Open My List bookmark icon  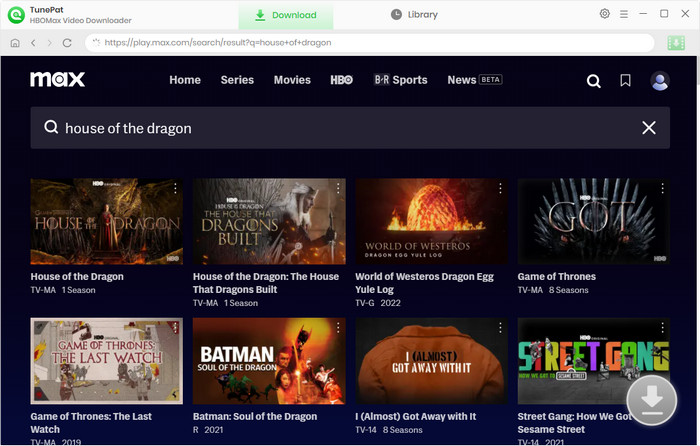pyautogui.click(x=625, y=80)
